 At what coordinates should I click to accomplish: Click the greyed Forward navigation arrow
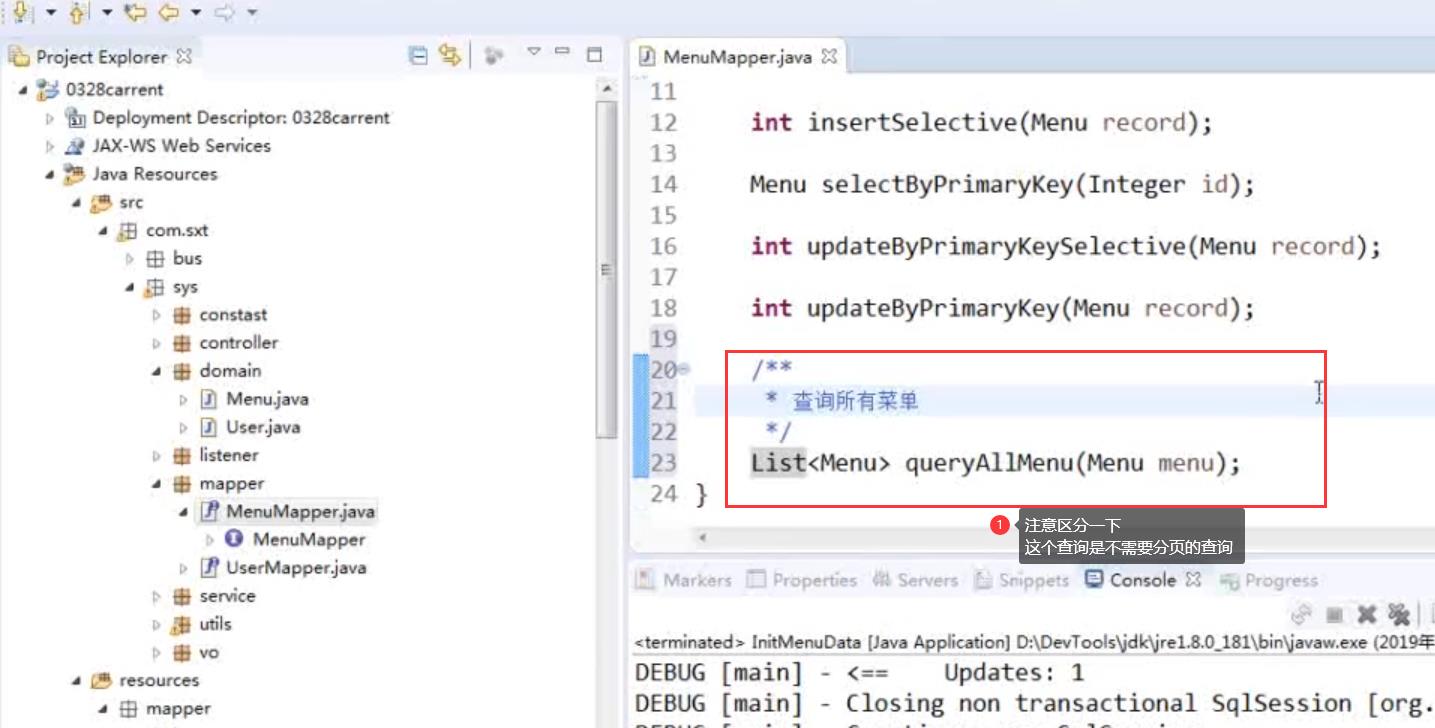[x=225, y=12]
